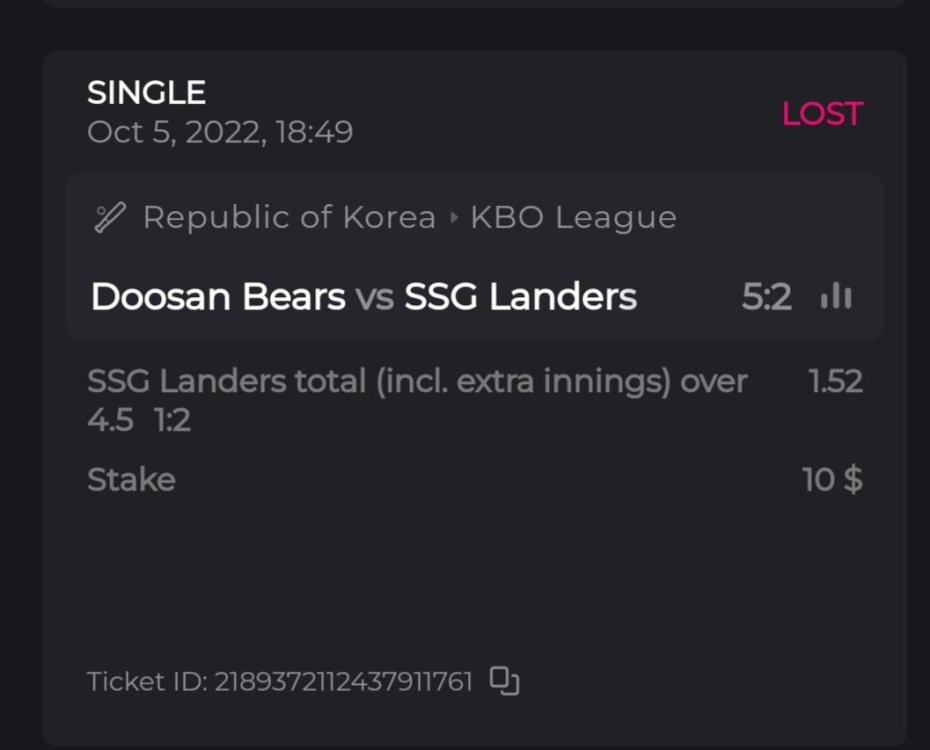Click the previous bet card at the top edge
The width and height of the screenshot is (930, 750).
click(x=474, y=3)
